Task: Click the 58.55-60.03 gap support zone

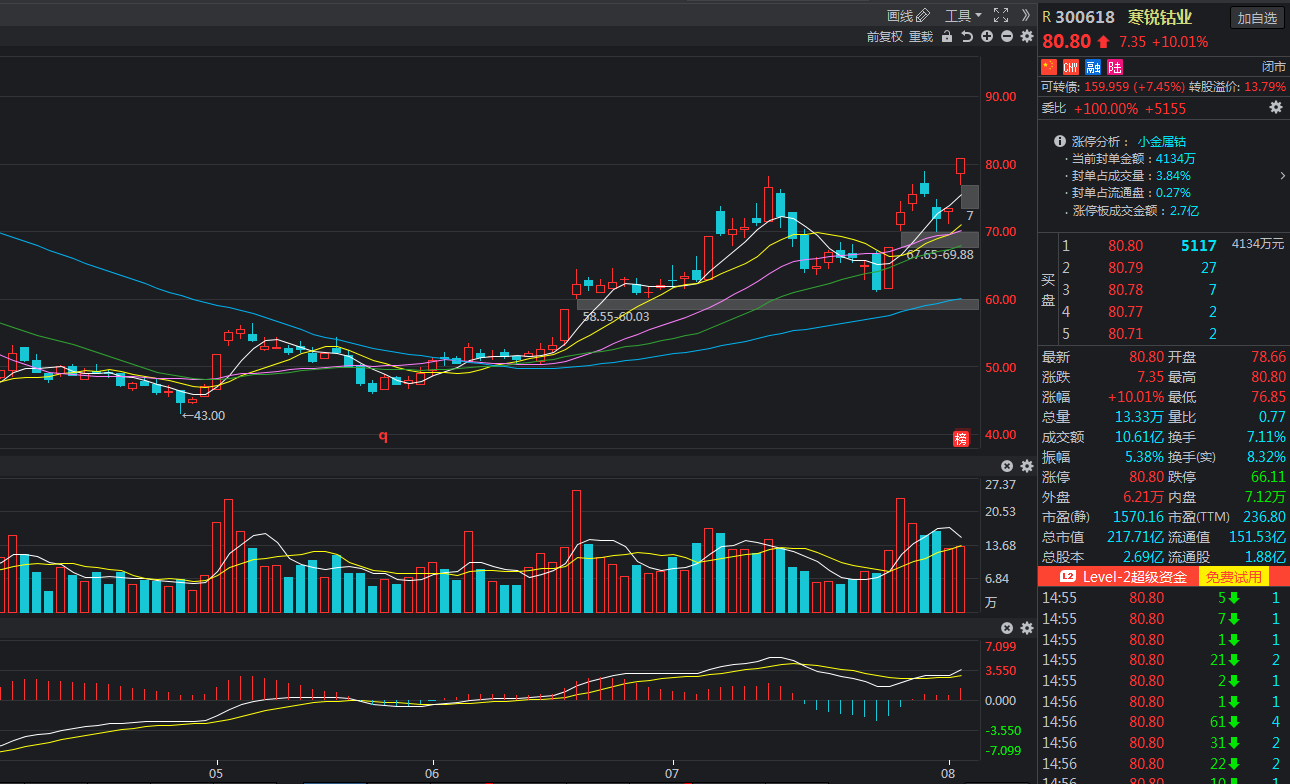Action: [777, 304]
